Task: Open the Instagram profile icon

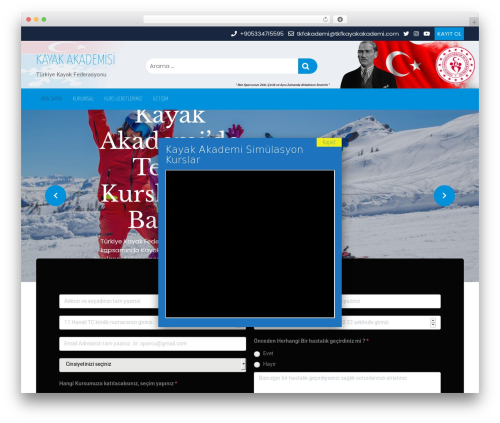Action: (x=416, y=34)
